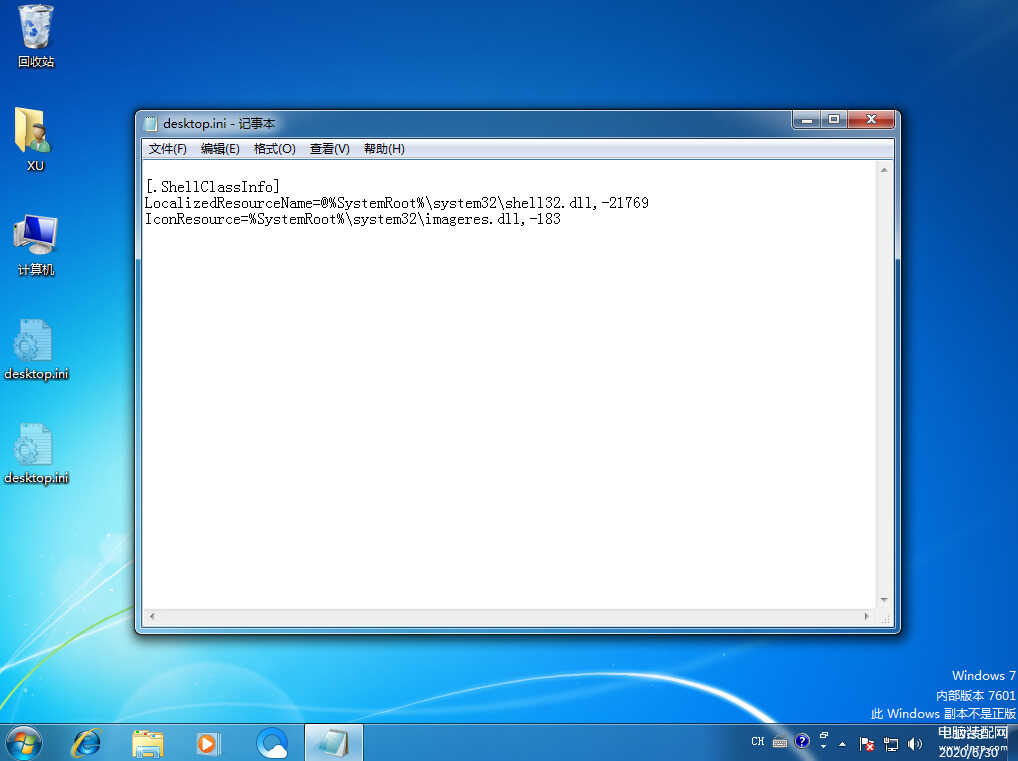Click the vertical scrollbar up arrow in Notepad
Screen dimensions: 1018x761
[x=884, y=170]
